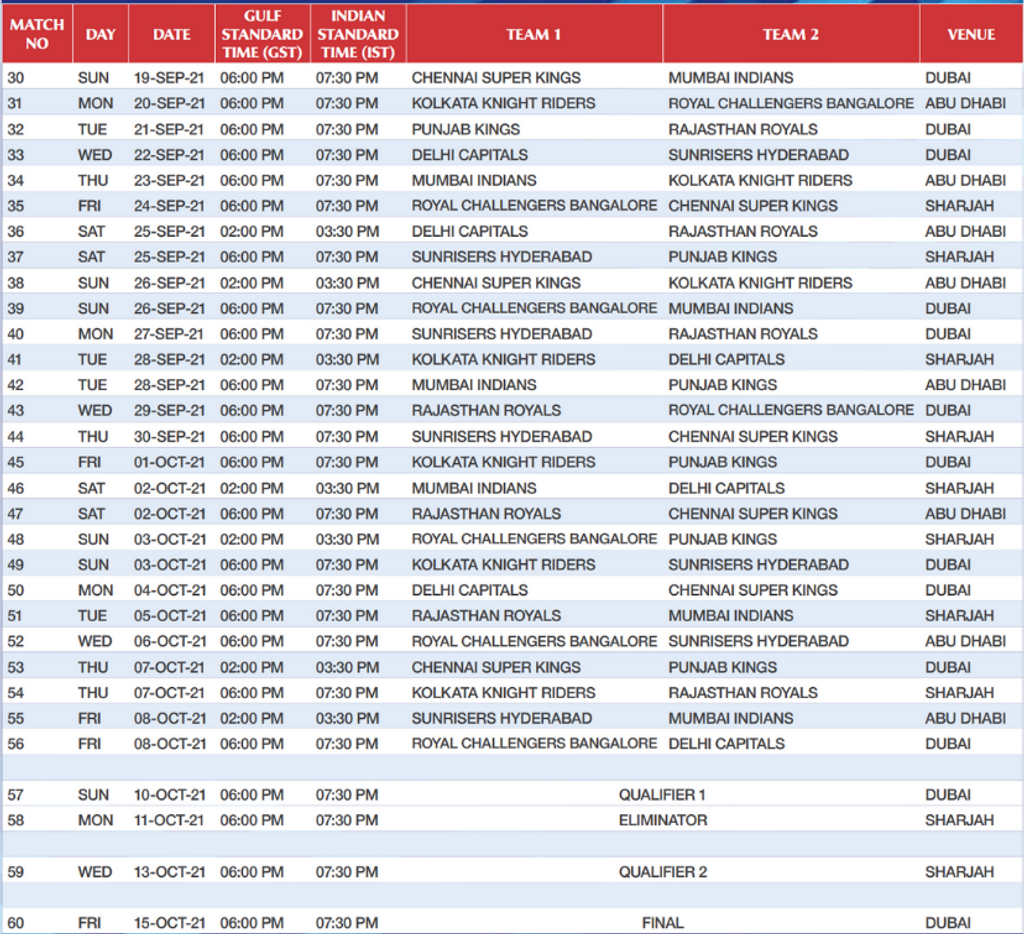The image size is (1024, 934).
Task: Click match number 60 cell
Action: point(16,922)
